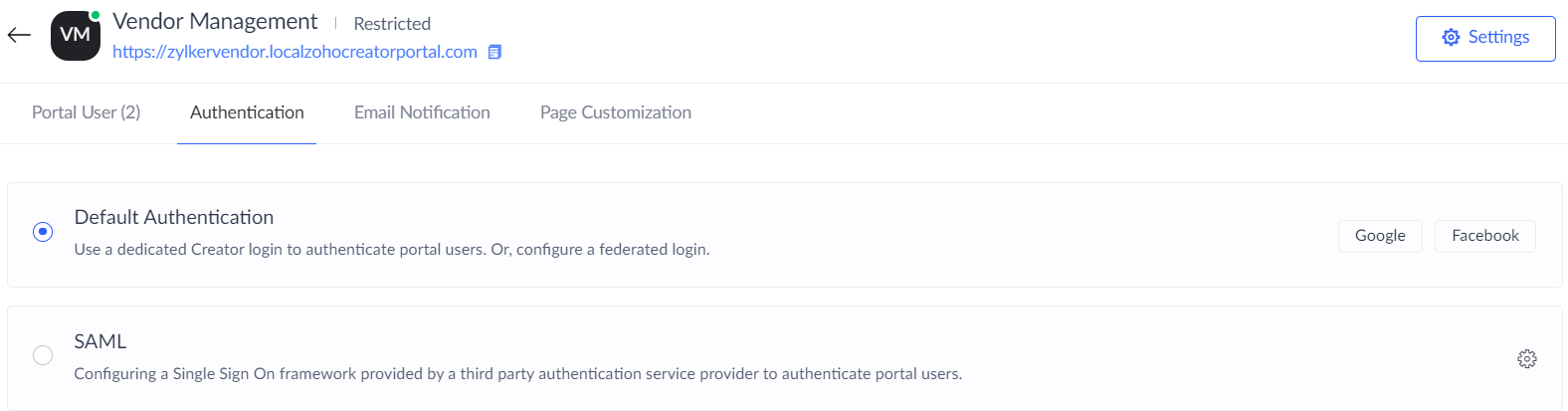Open the Portal User (2) tab
This screenshot has width=1568, height=411.
(x=87, y=112)
